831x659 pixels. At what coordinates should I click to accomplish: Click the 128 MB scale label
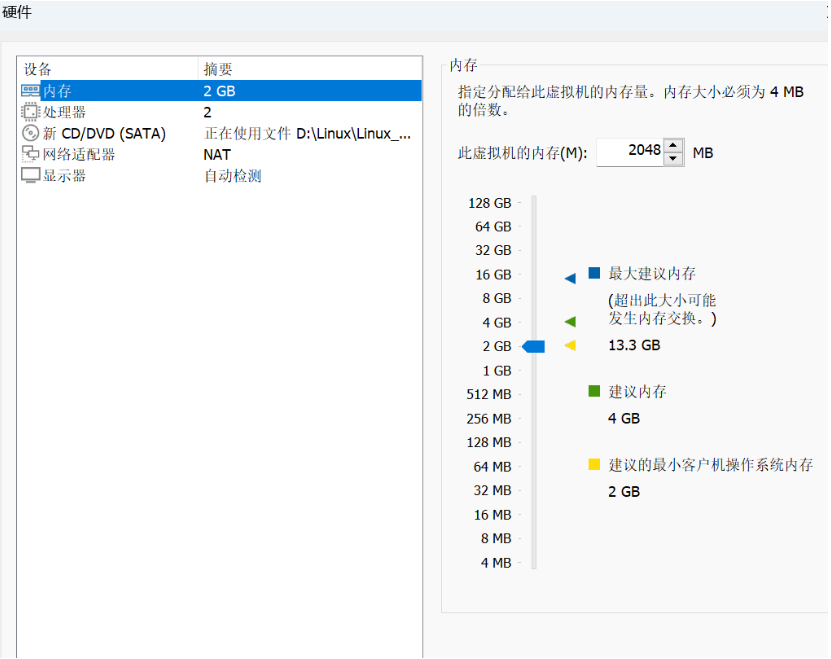coord(489,442)
